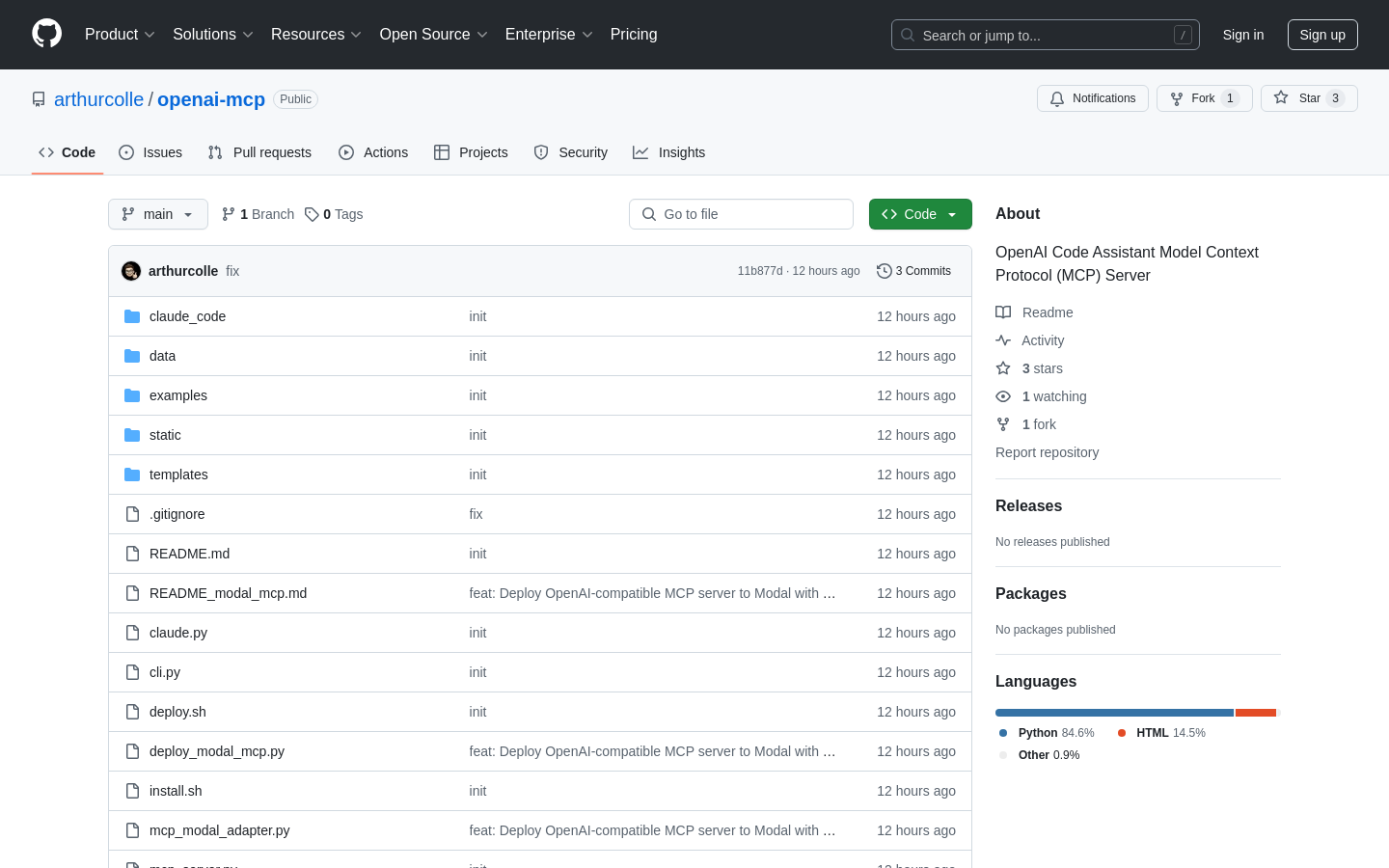Click the bell icon in Notifications
Screen dimensions: 1389x868
pos(1057,98)
